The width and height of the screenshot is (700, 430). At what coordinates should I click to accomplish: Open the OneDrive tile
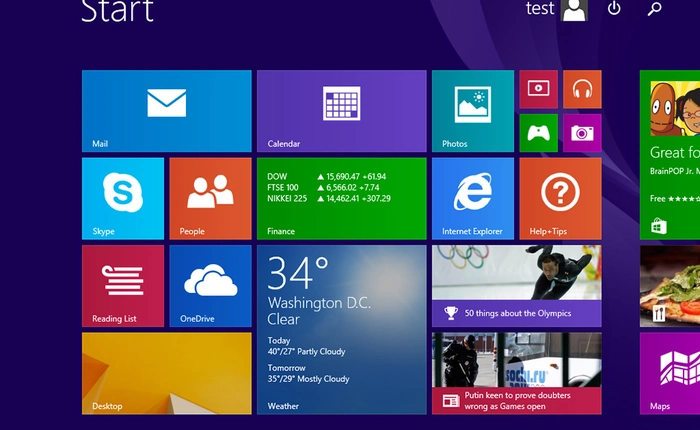click(210, 286)
